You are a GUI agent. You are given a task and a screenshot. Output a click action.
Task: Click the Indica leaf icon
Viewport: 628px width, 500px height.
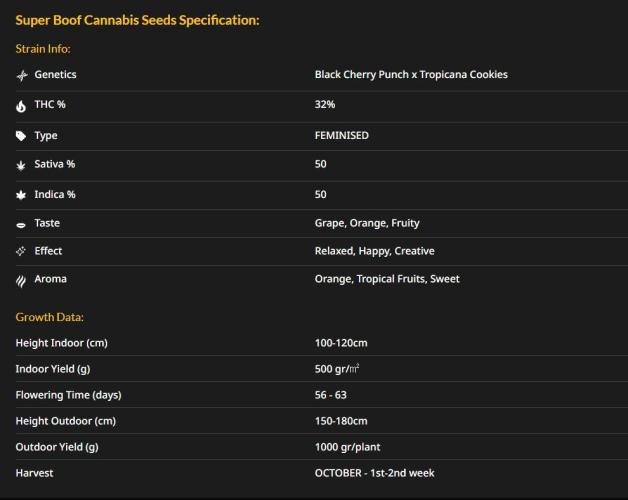(x=21, y=195)
